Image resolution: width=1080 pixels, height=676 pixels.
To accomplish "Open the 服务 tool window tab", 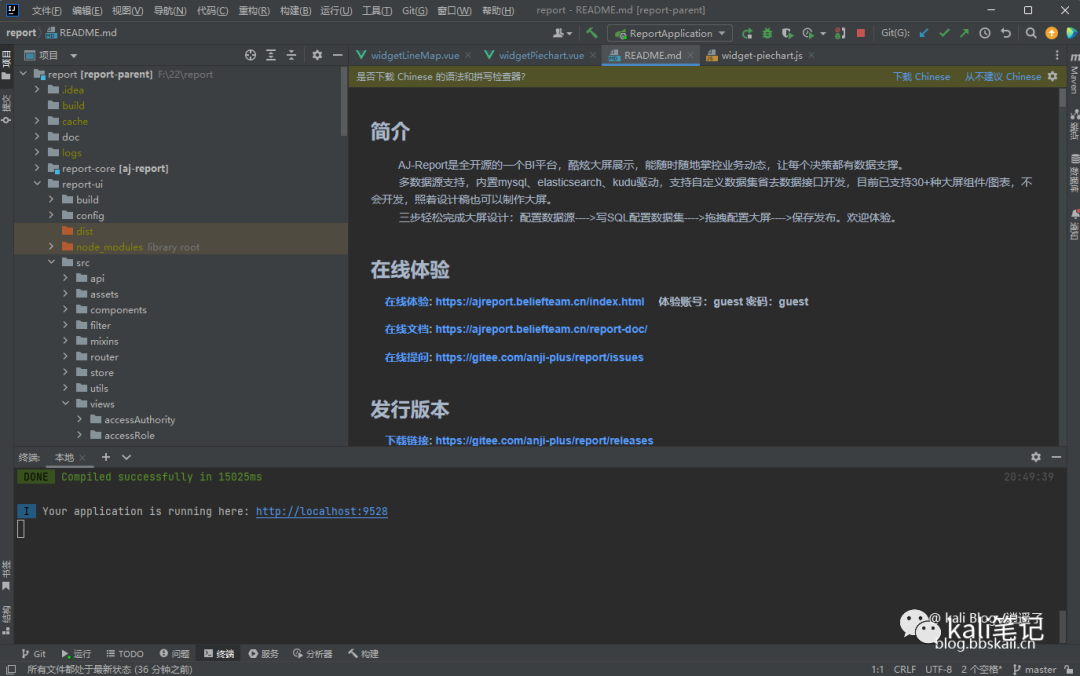I will pos(263,654).
